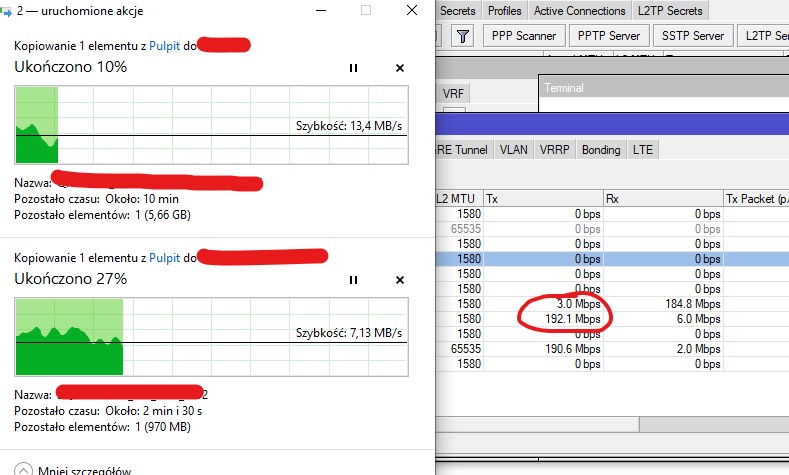This screenshot has width=789, height=475.
Task: Select the row with Tx 190.6 Mbps
Action: (x=612, y=349)
